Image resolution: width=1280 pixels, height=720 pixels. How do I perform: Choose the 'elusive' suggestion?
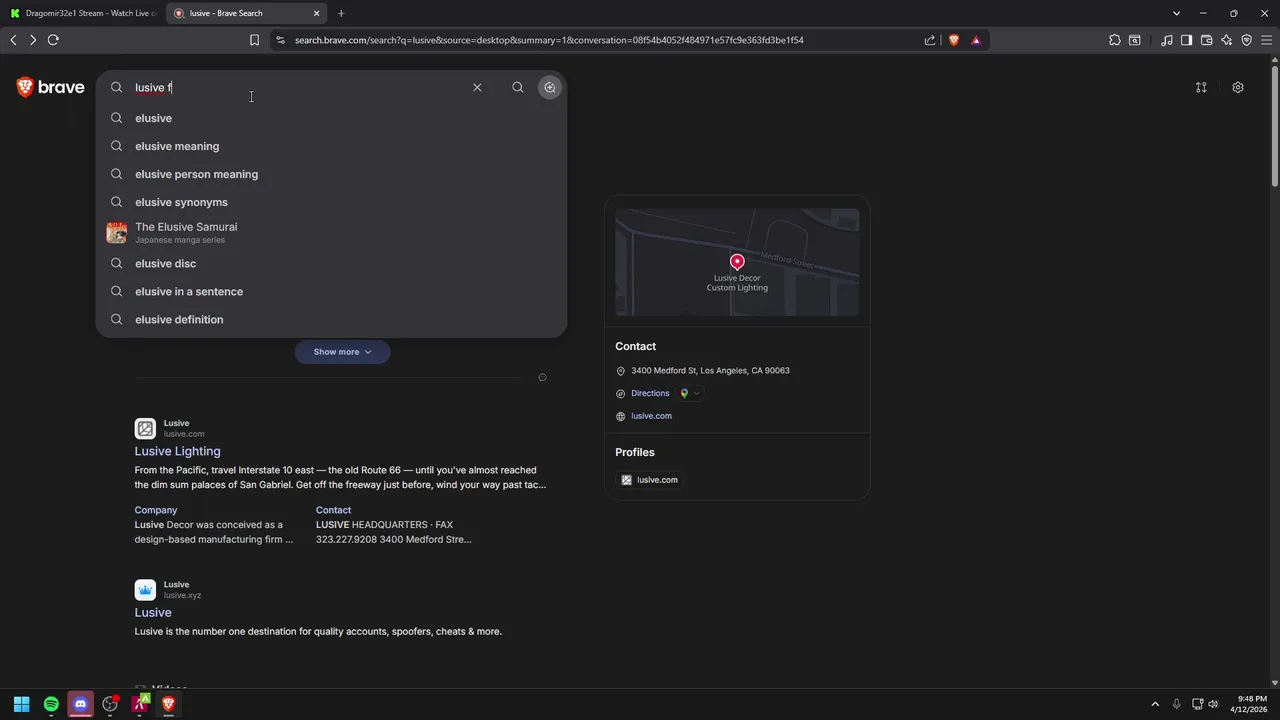(331, 118)
